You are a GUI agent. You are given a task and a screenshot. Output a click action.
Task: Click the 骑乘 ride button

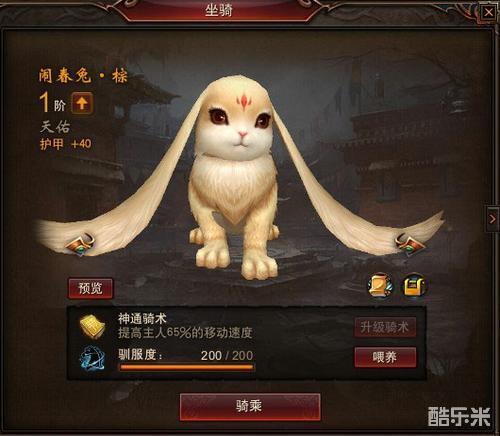[250, 406]
